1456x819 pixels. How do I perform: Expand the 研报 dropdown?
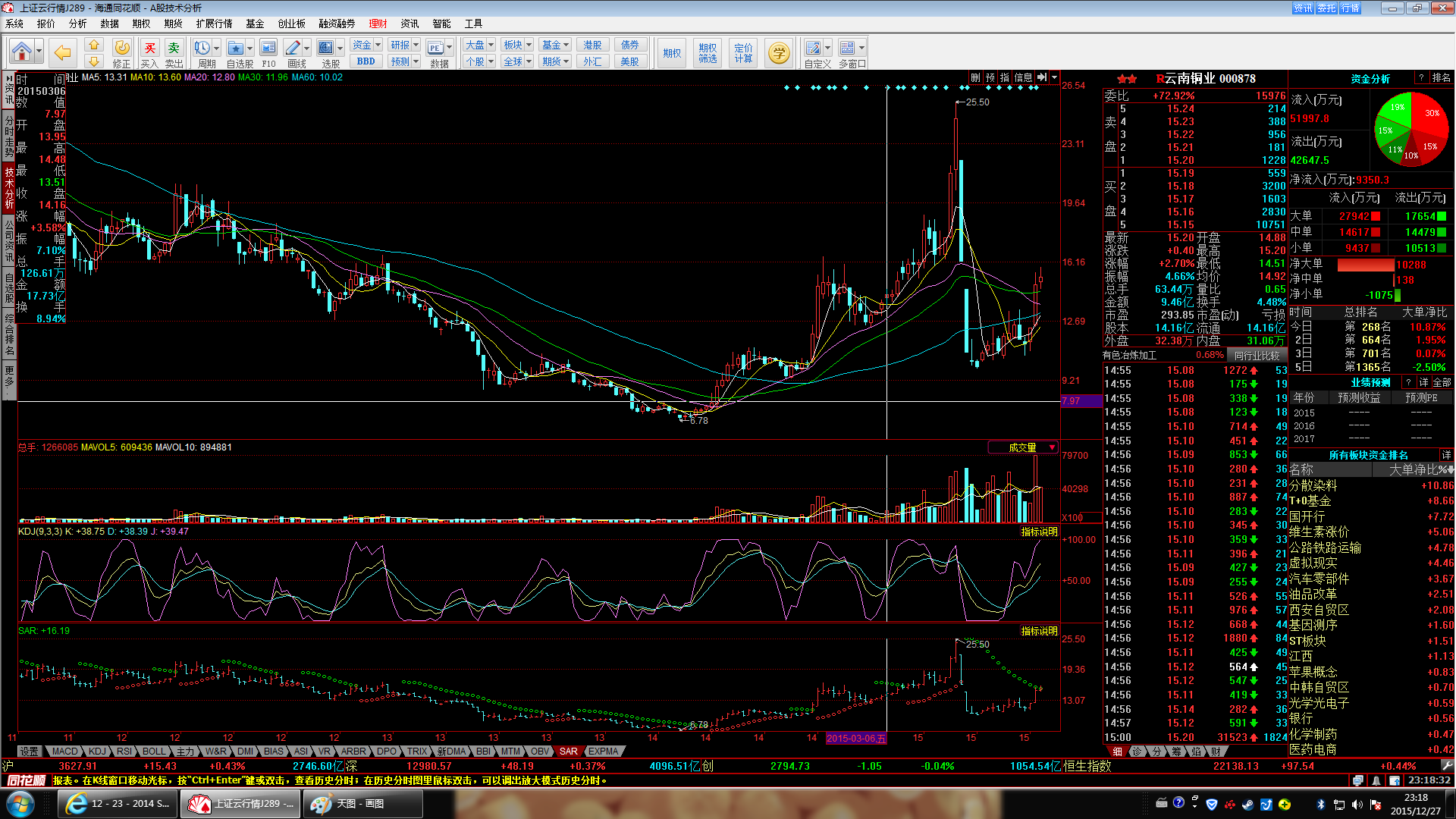click(x=416, y=45)
